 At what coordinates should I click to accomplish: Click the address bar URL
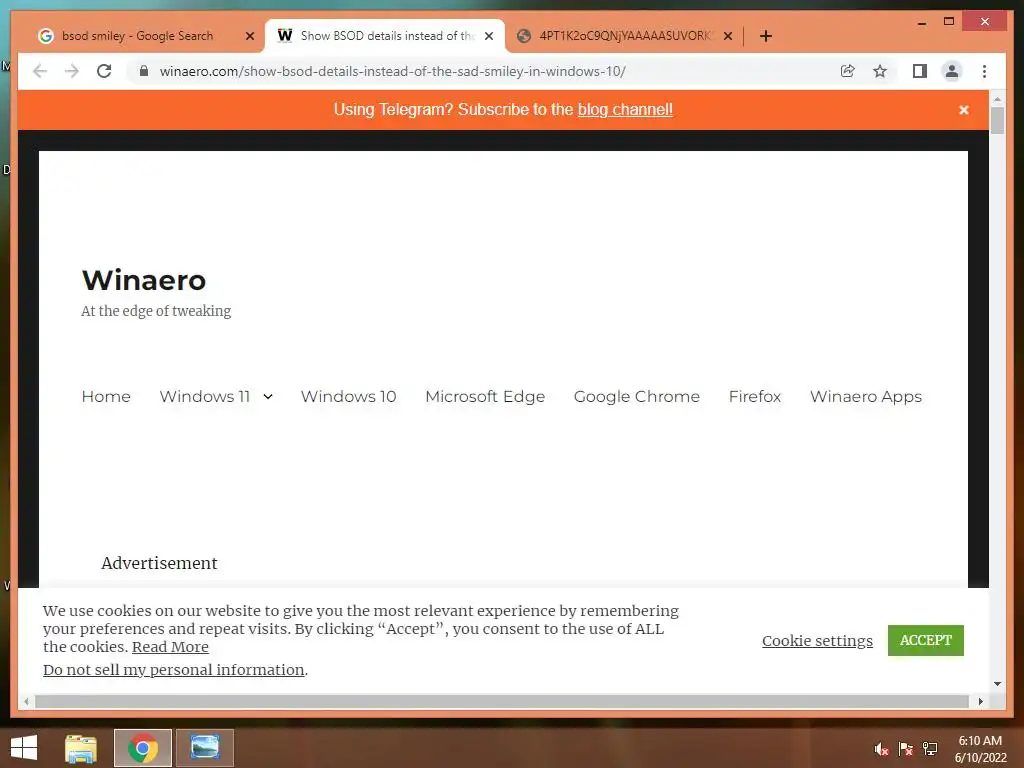click(x=392, y=71)
